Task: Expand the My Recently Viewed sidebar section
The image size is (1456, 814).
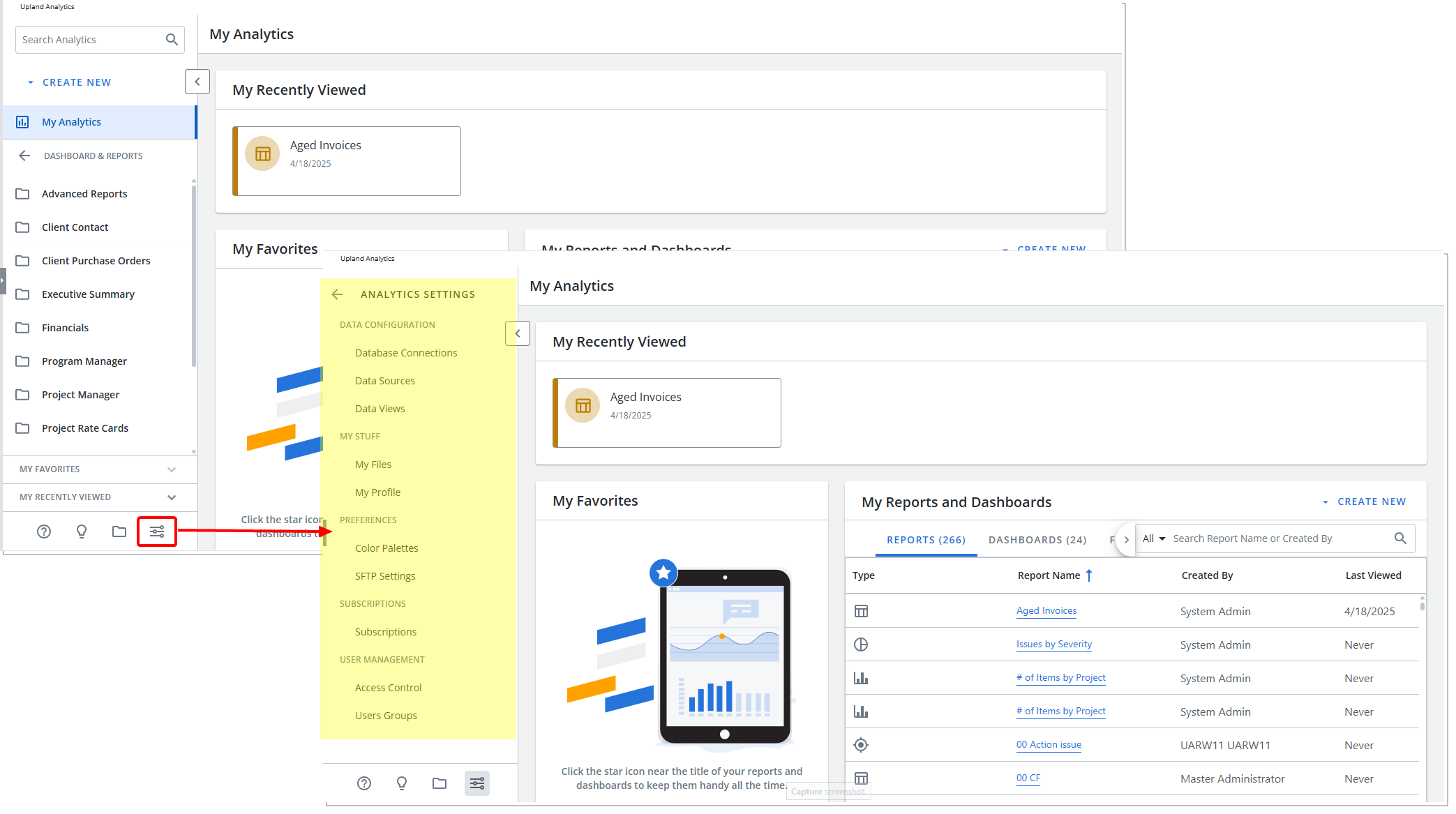Action: coord(172,497)
